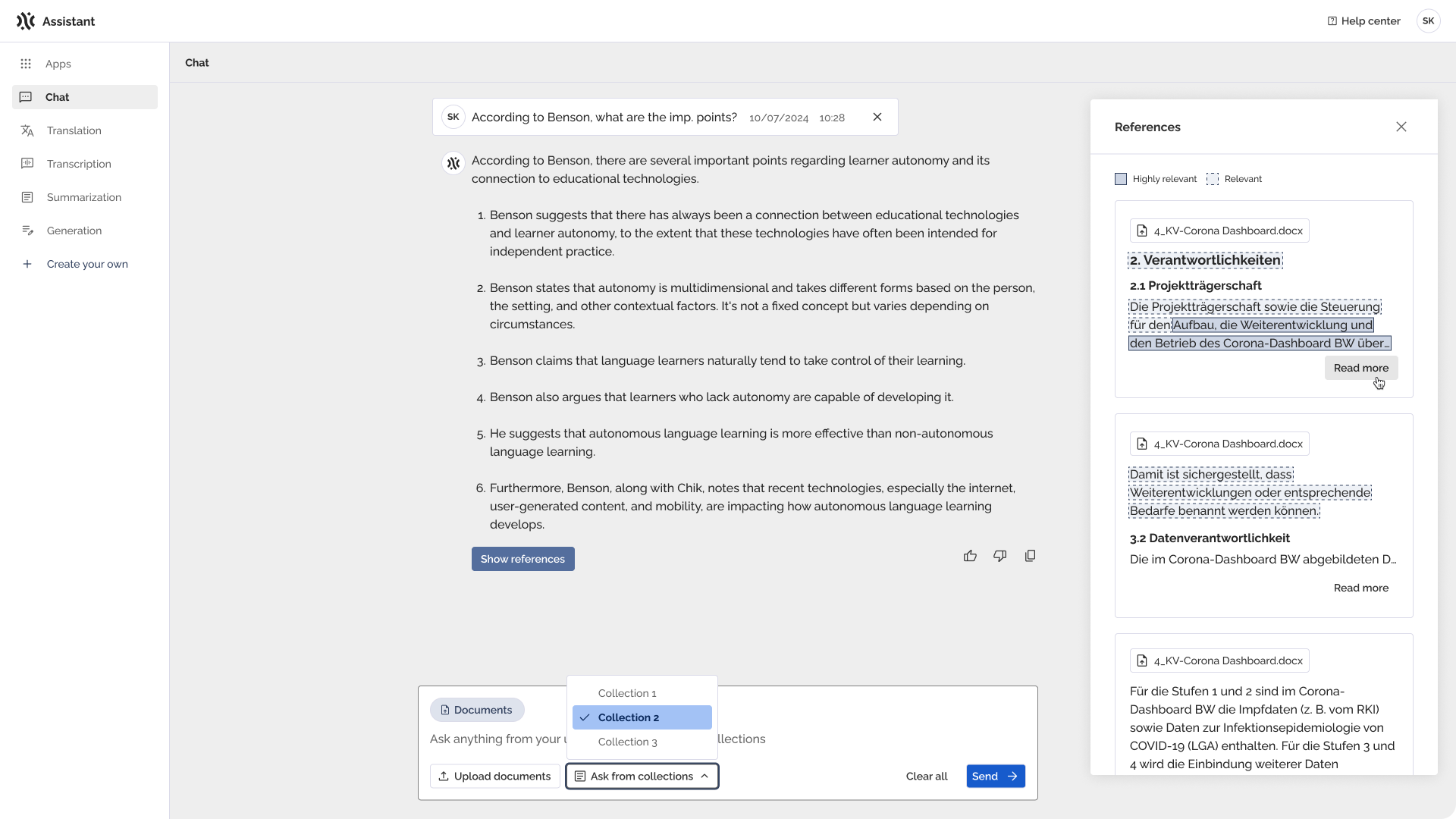Select the Transcription tool

[x=78, y=164]
